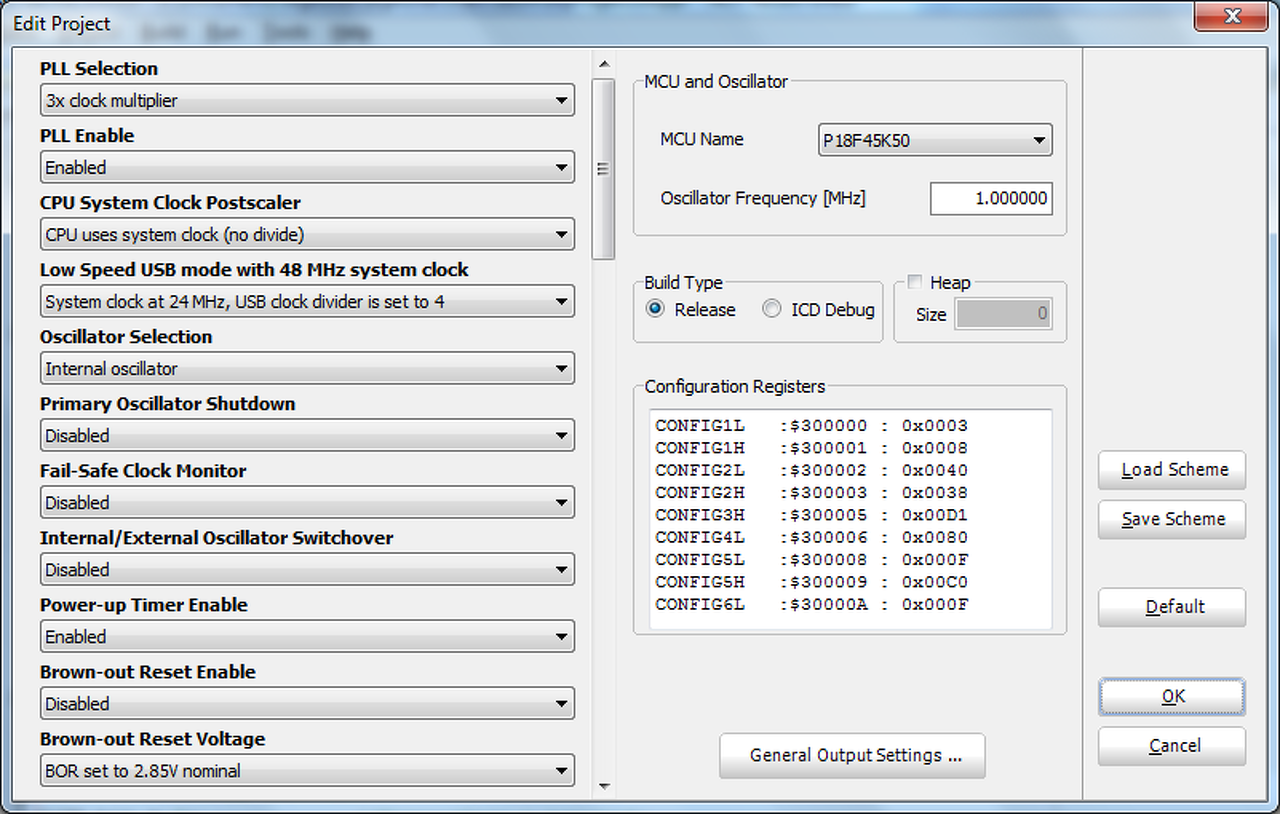The width and height of the screenshot is (1280, 814).
Task: Open the MCU Name dropdown
Action: point(935,141)
